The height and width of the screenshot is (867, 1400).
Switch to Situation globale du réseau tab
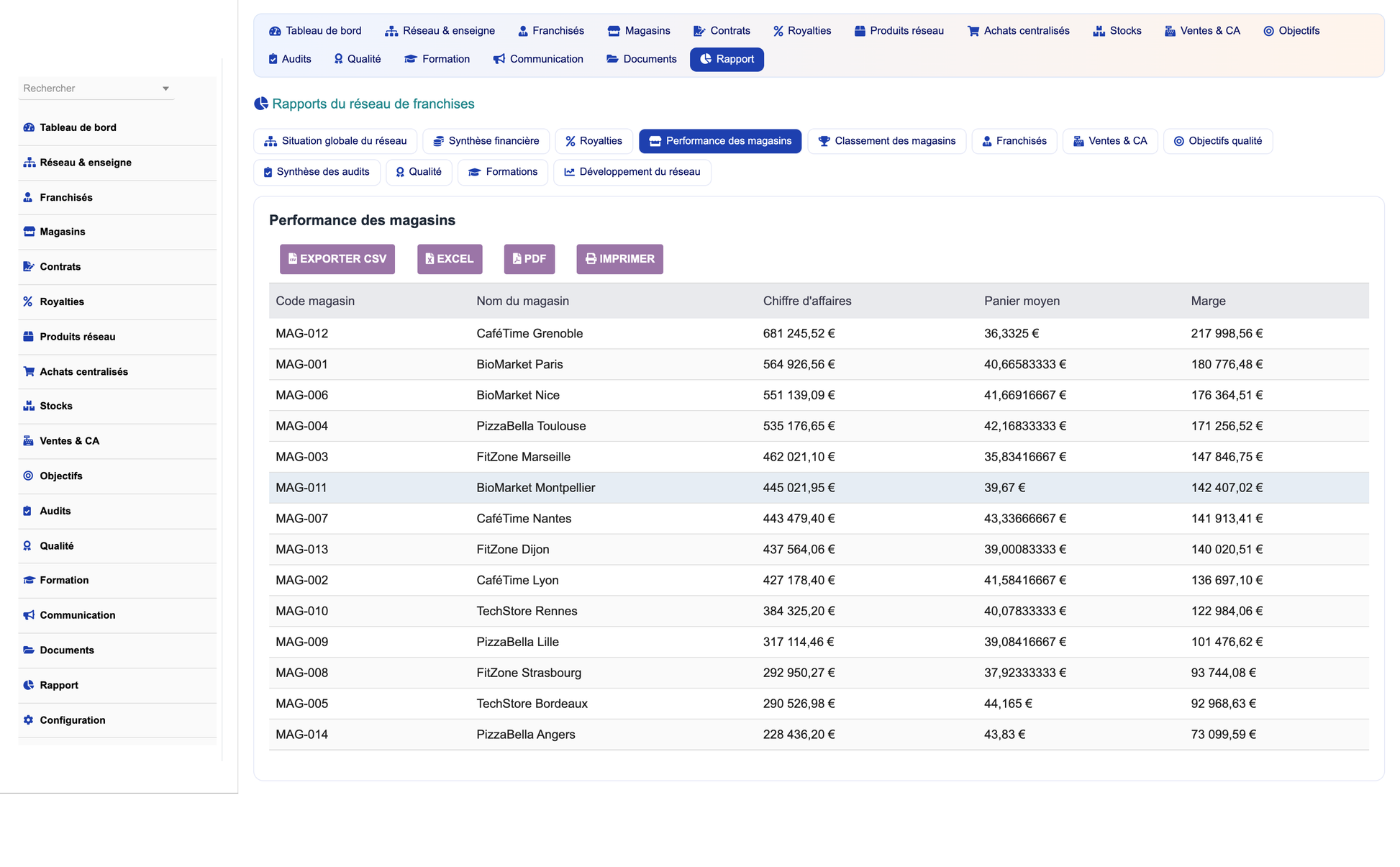(x=335, y=141)
